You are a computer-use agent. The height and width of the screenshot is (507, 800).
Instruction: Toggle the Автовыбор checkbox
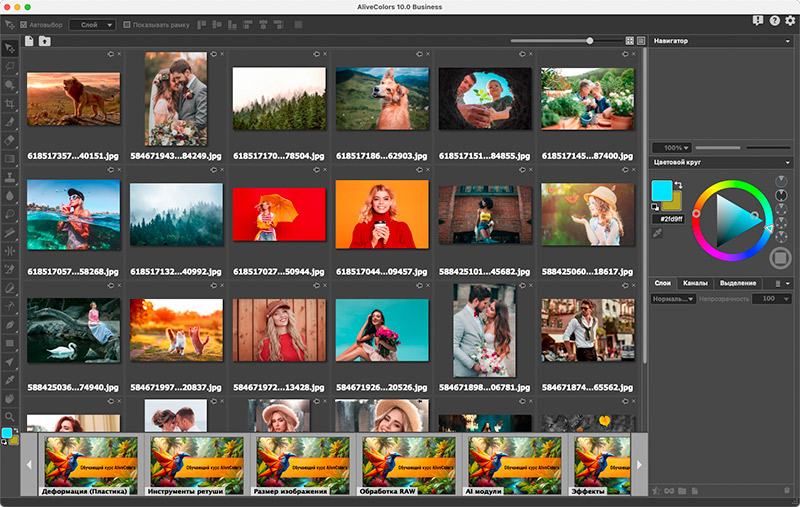pos(24,24)
